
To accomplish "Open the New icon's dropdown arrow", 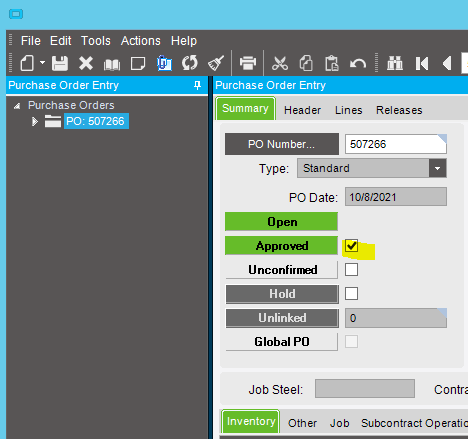I will (42, 62).
